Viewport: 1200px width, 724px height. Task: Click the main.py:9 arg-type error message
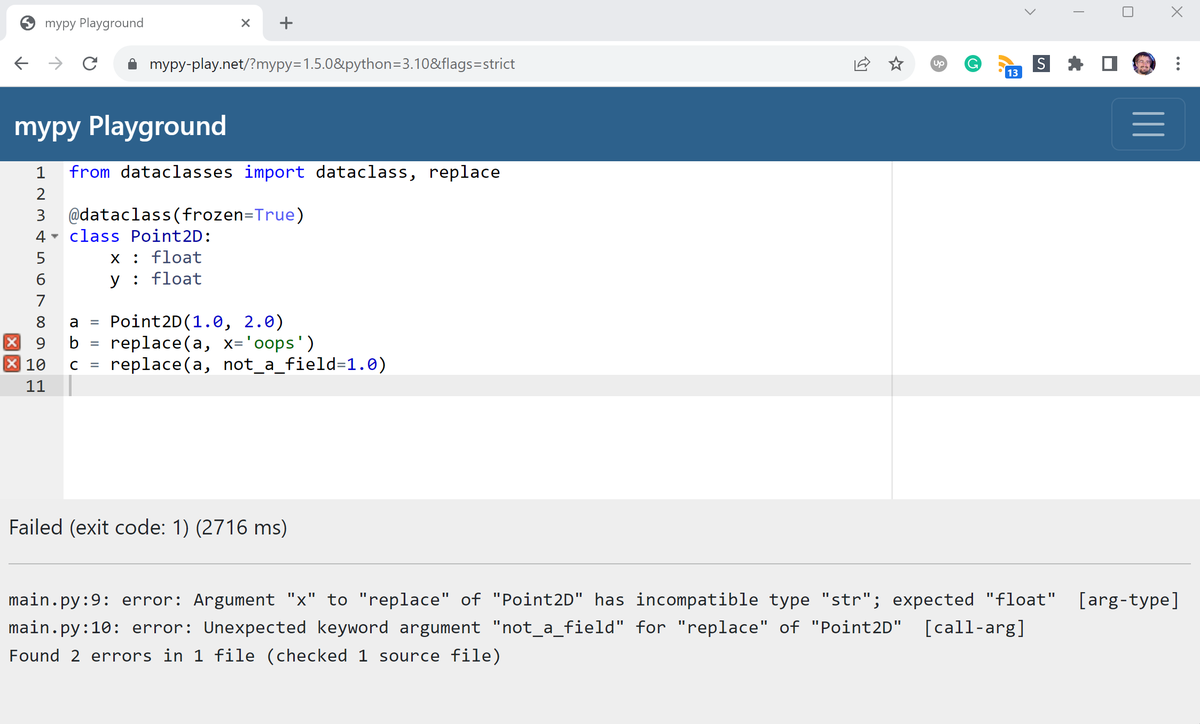point(594,600)
